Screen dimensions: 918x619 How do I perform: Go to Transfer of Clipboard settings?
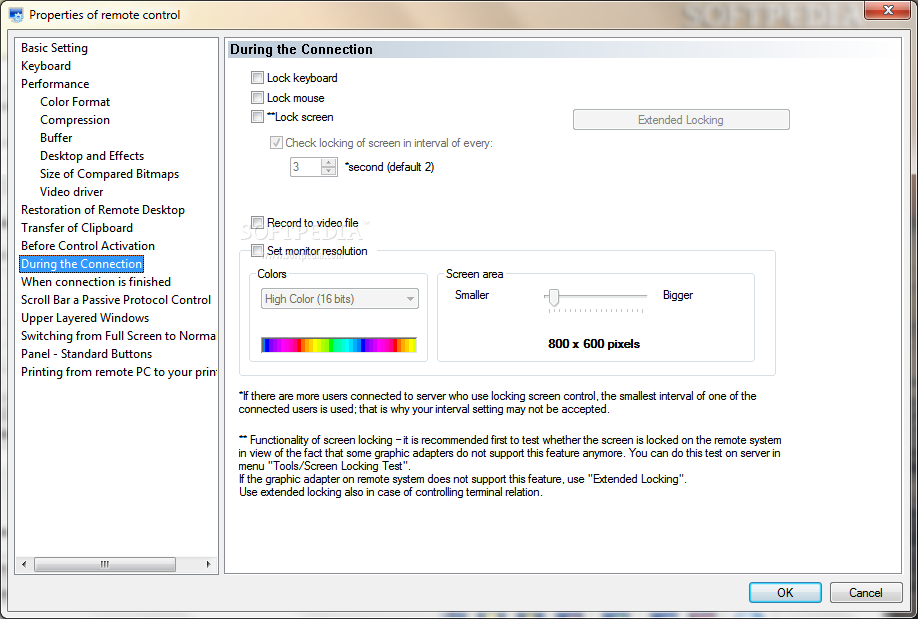click(x=77, y=228)
